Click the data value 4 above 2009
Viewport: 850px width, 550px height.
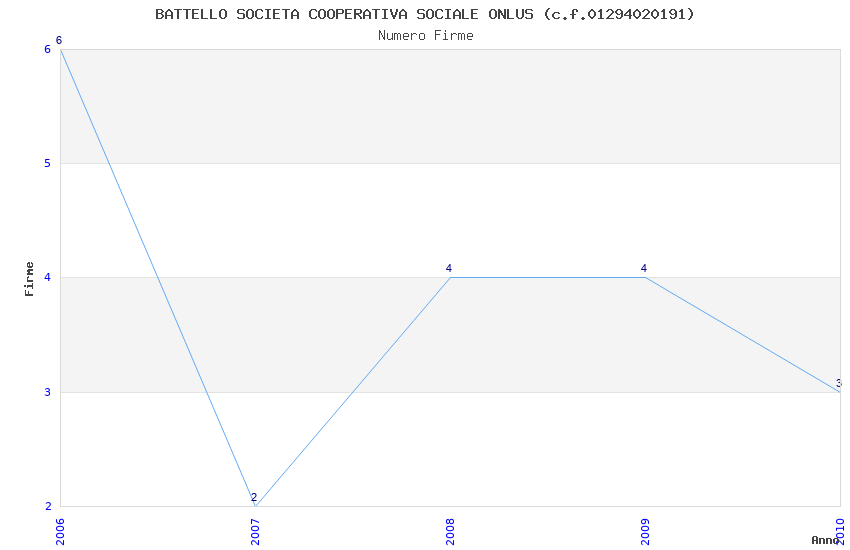point(644,268)
